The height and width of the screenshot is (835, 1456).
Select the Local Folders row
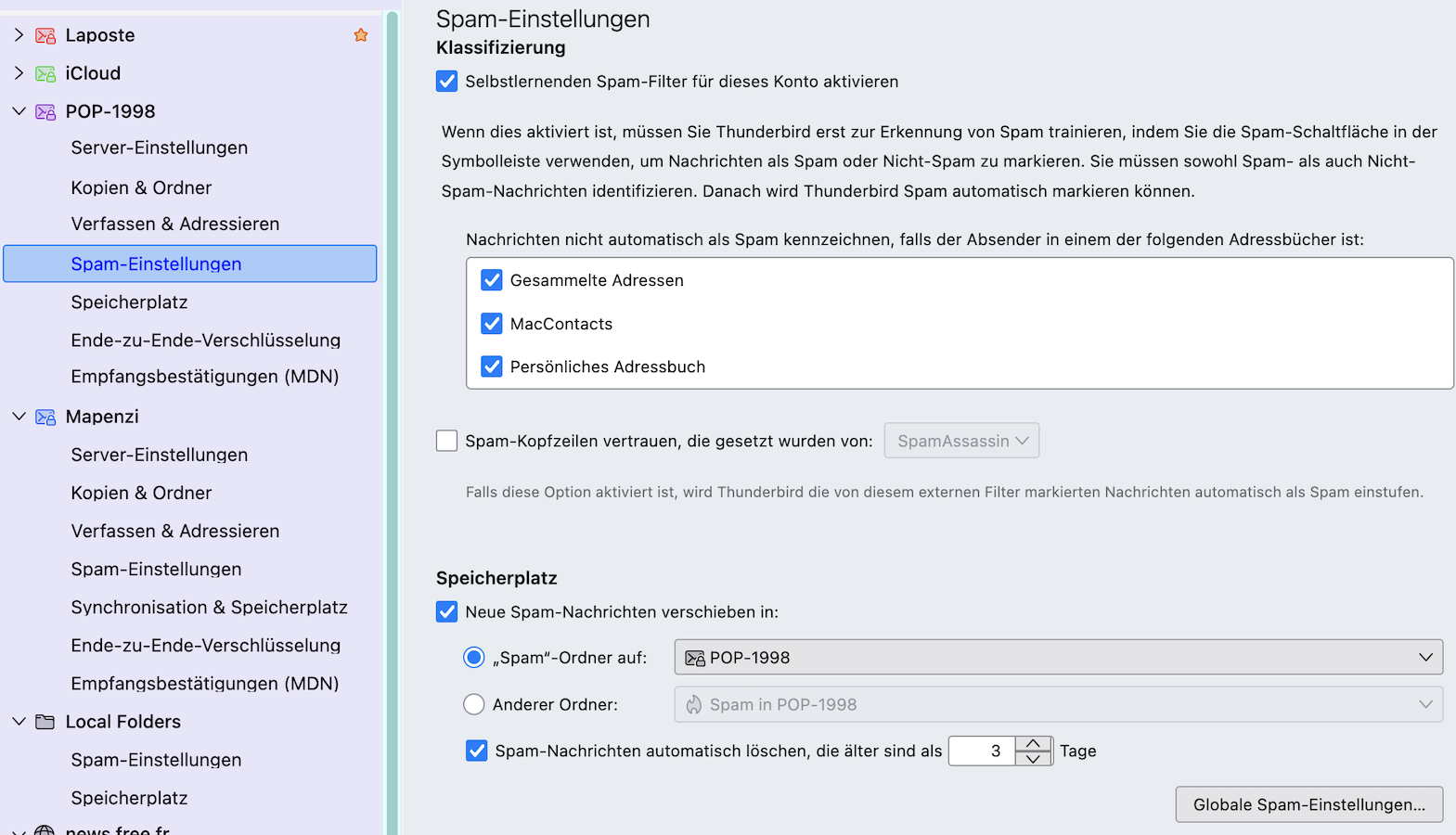190,722
